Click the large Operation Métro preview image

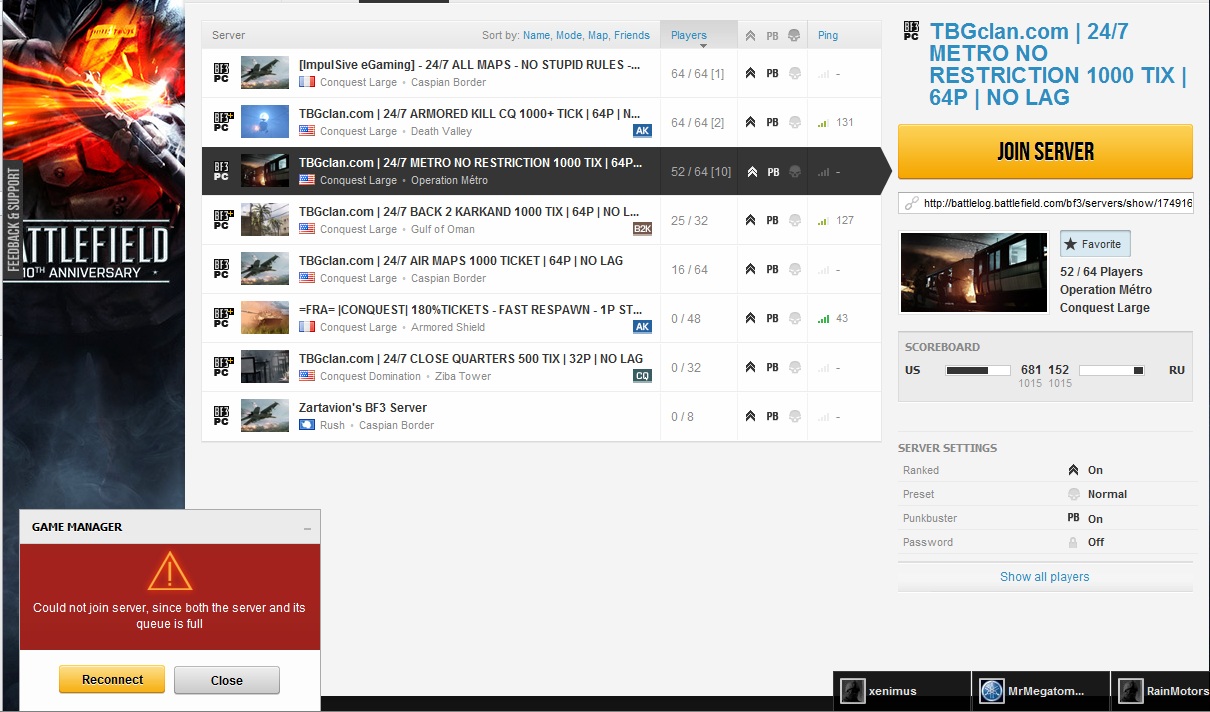click(974, 273)
